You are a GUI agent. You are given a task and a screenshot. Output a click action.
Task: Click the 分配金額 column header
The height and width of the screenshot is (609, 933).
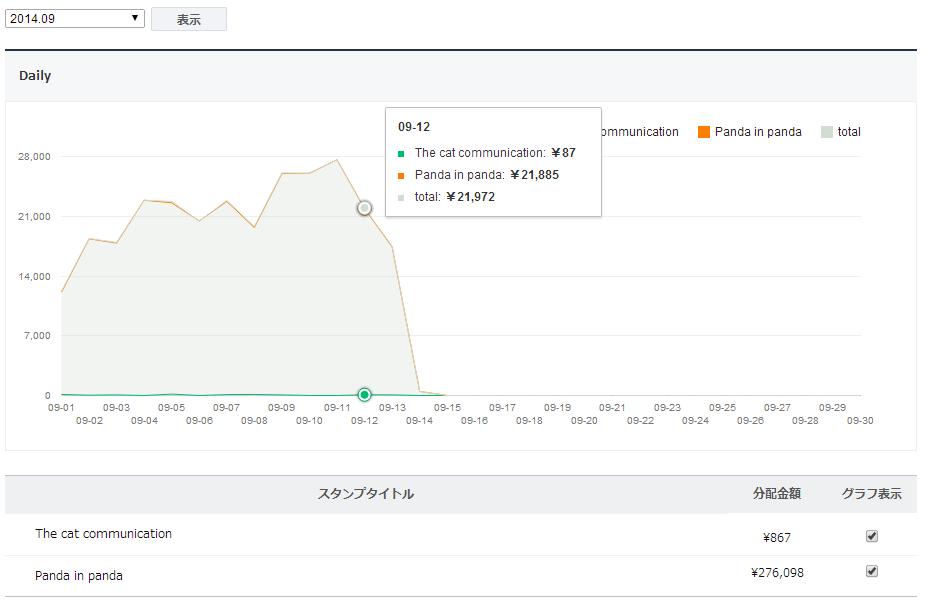coord(776,494)
